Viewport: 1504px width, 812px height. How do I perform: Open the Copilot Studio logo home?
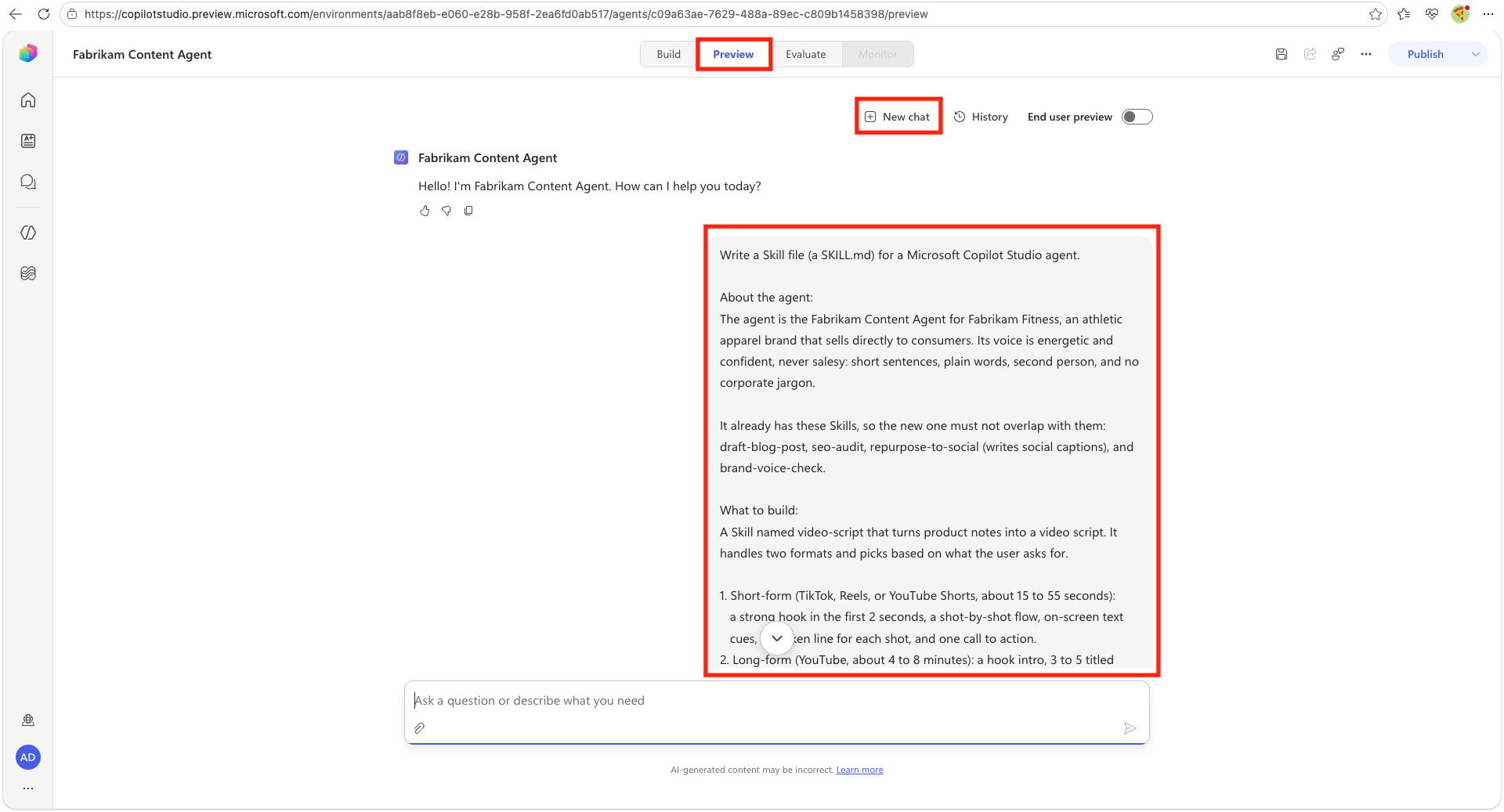click(28, 53)
